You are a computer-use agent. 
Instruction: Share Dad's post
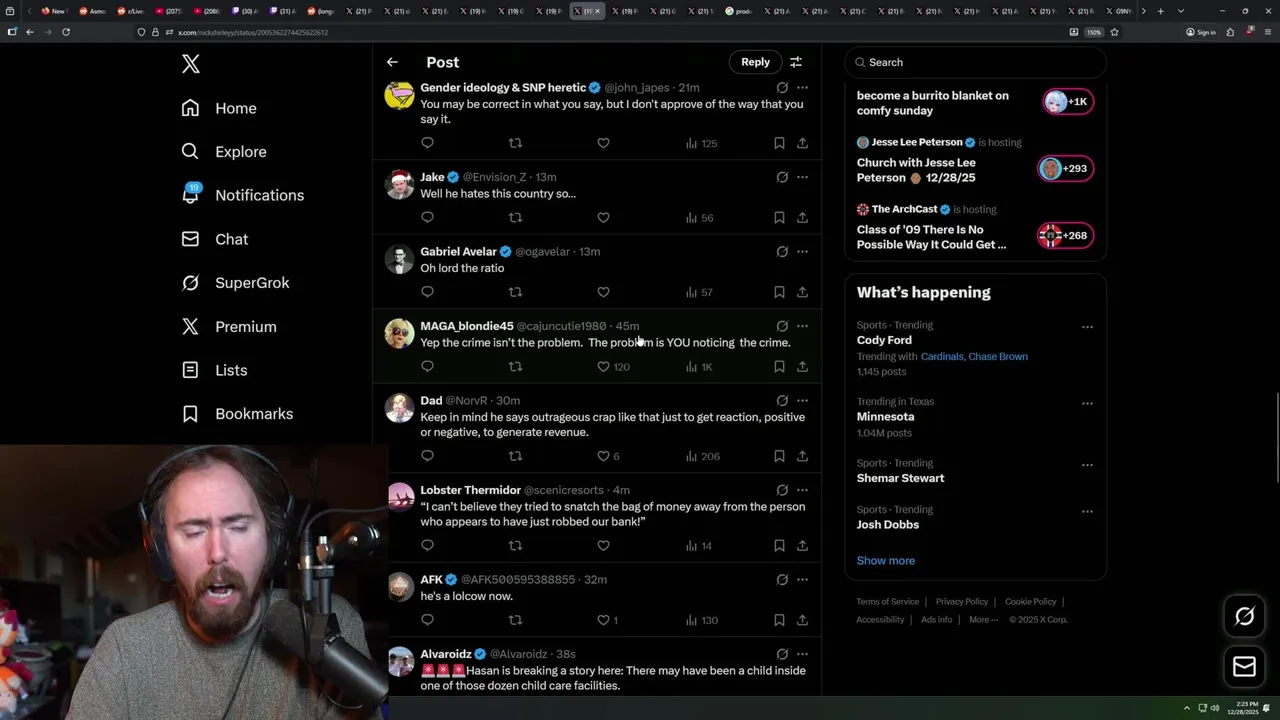802,456
